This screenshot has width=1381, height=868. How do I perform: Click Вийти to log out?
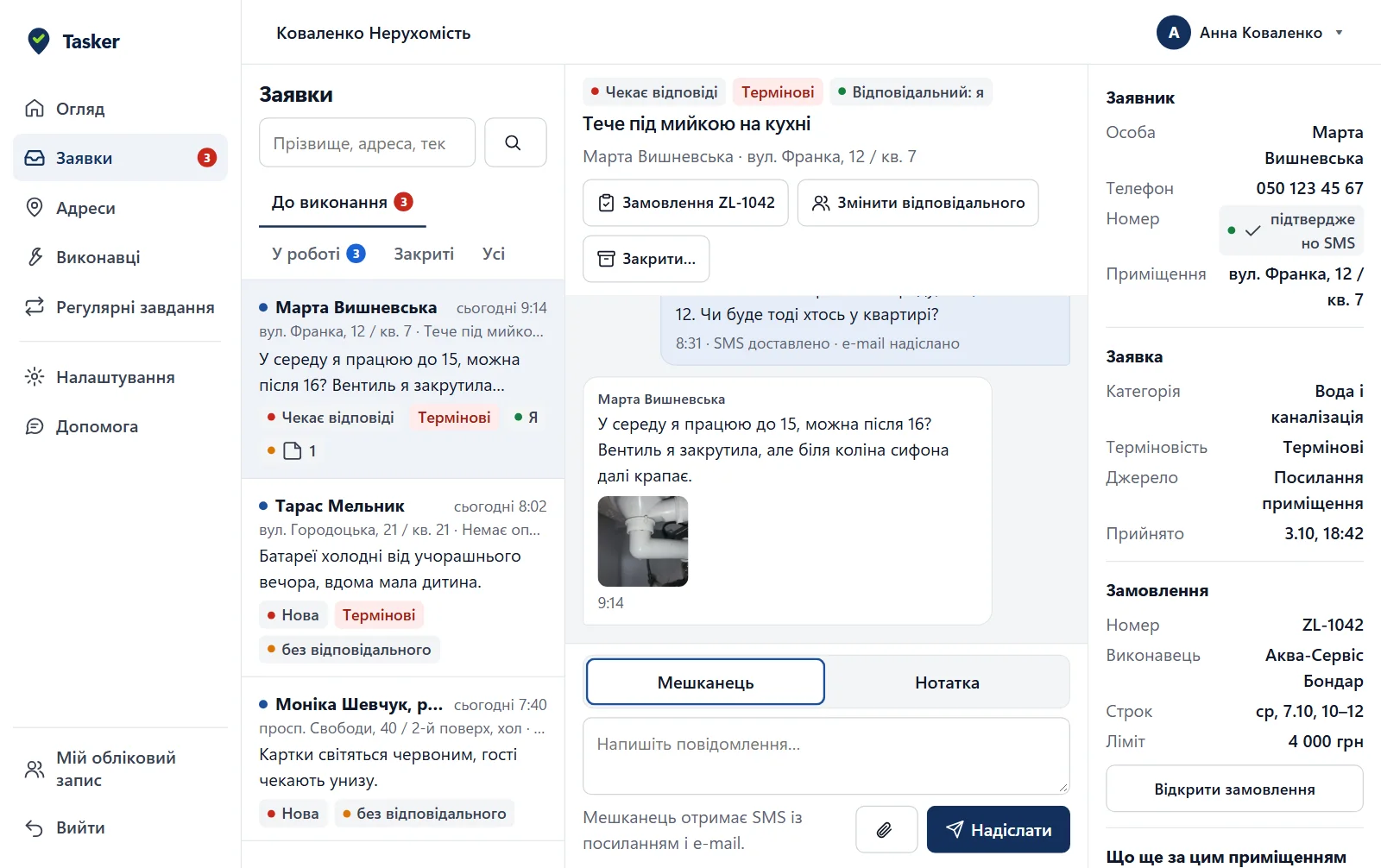point(120,827)
